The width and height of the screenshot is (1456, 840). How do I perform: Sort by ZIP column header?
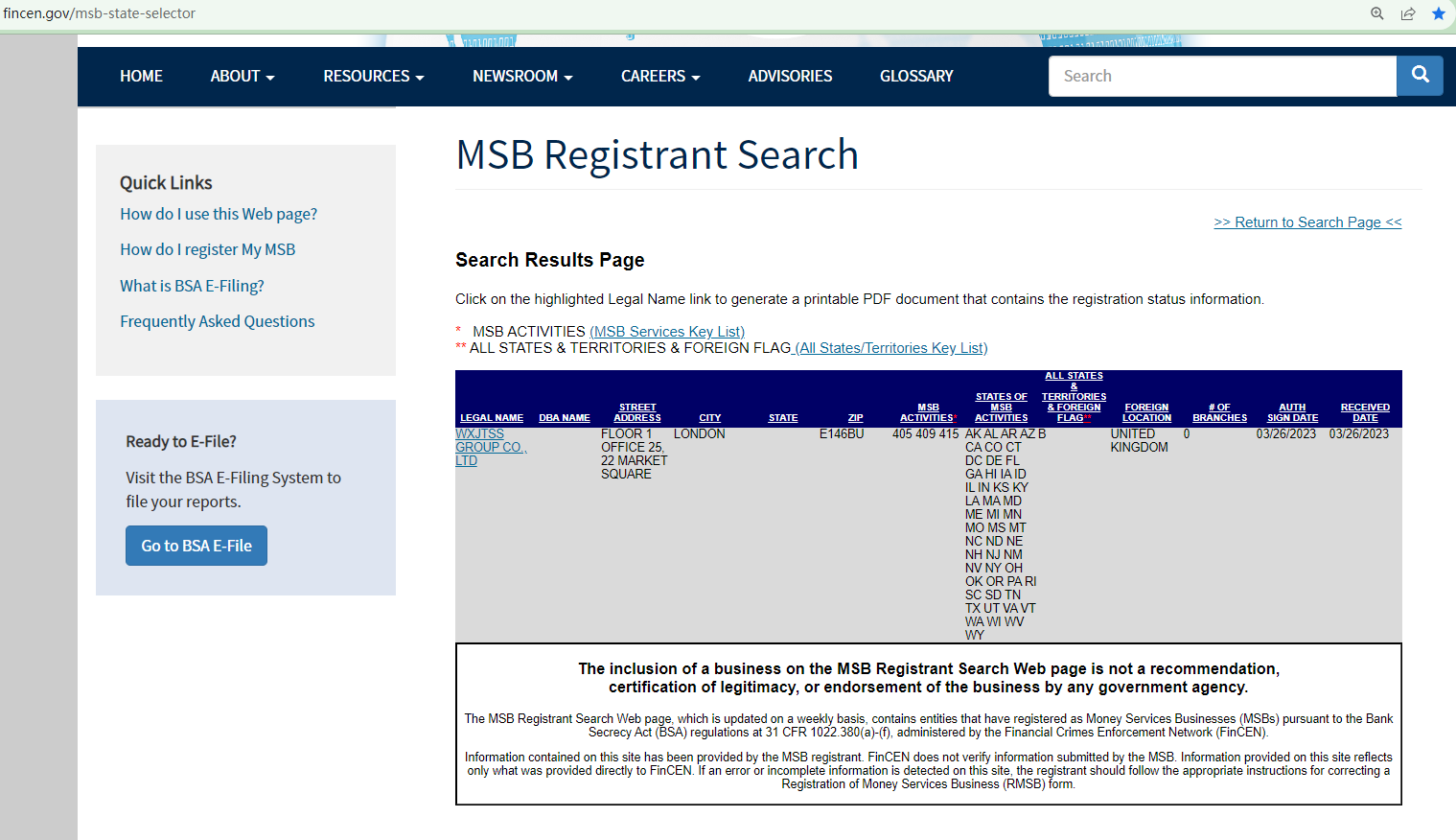coord(856,418)
